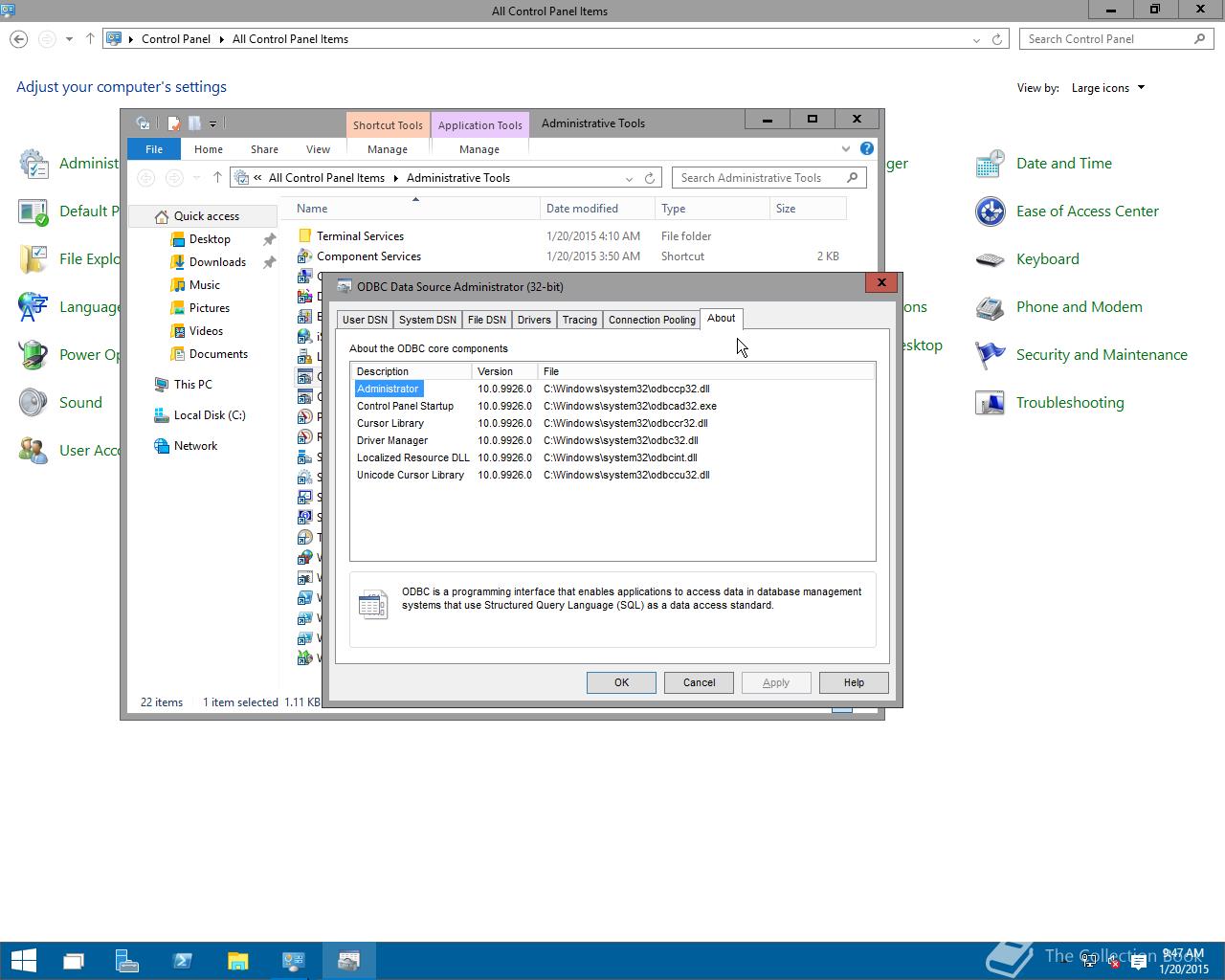Select Local Disk (C:) in navigation pane
This screenshot has height=980, width=1225.
[x=210, y=415]
